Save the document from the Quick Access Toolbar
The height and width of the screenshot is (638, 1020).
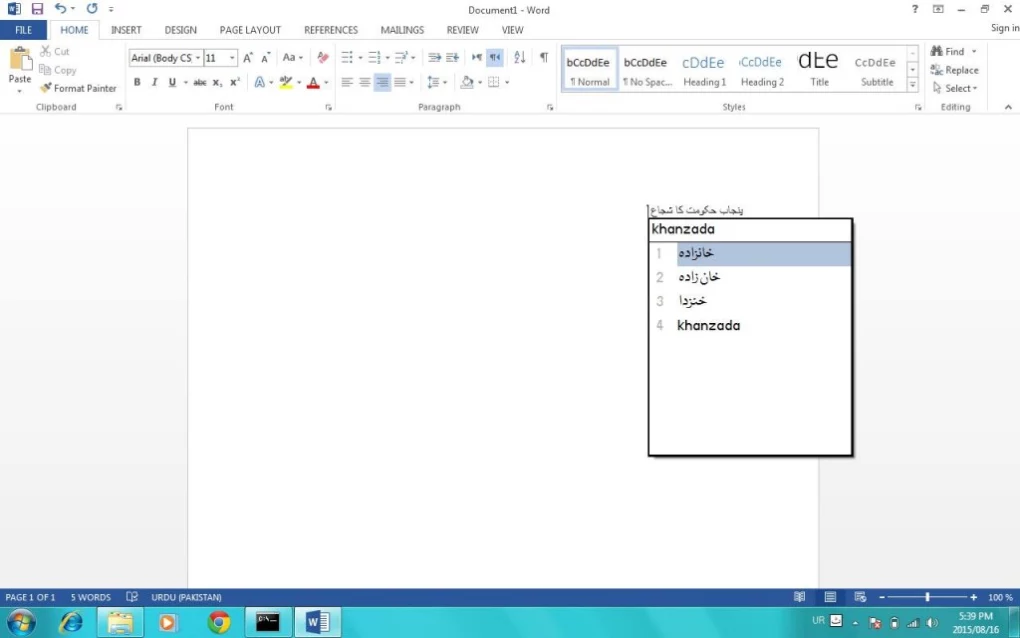(37, 9)
